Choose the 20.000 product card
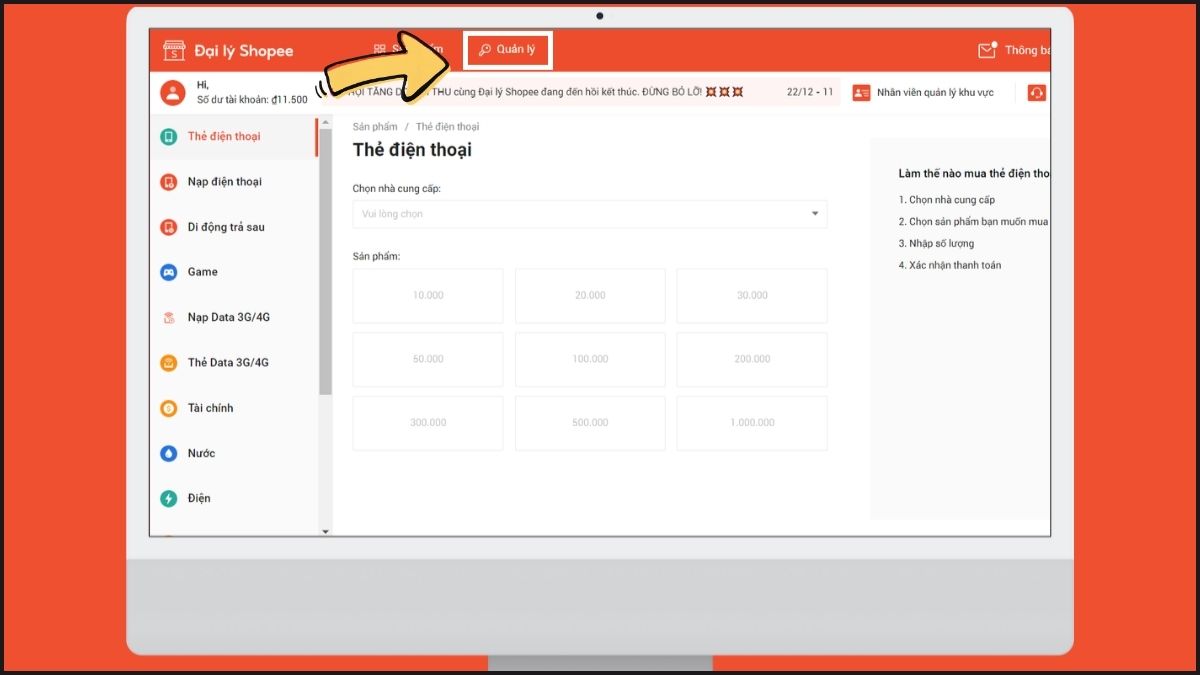 [590, 296]
